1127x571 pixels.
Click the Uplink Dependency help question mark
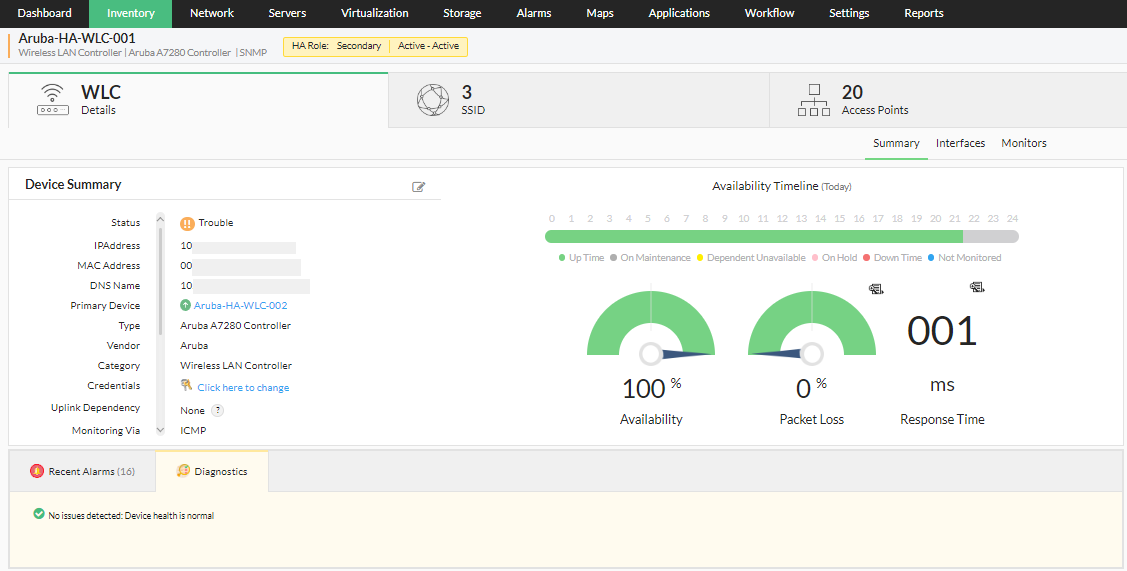click(217, 410)
